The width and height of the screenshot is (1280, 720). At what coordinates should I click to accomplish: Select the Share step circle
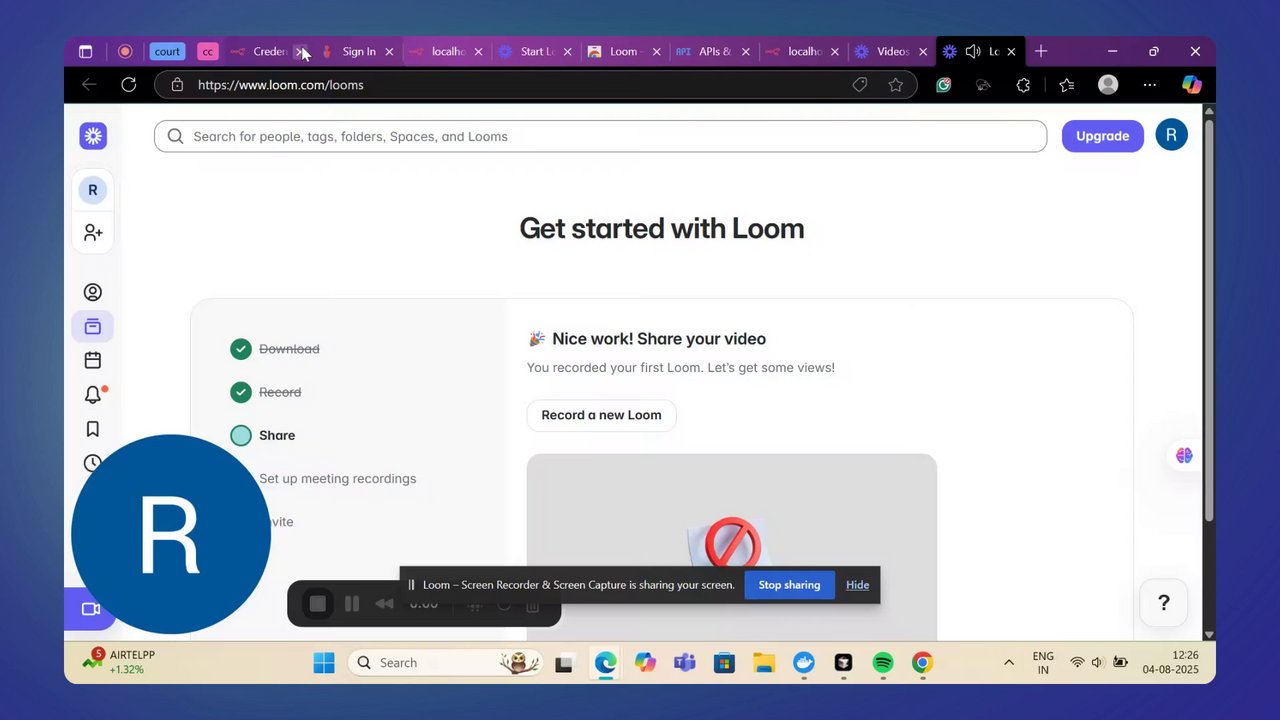[x=241, y=435]
